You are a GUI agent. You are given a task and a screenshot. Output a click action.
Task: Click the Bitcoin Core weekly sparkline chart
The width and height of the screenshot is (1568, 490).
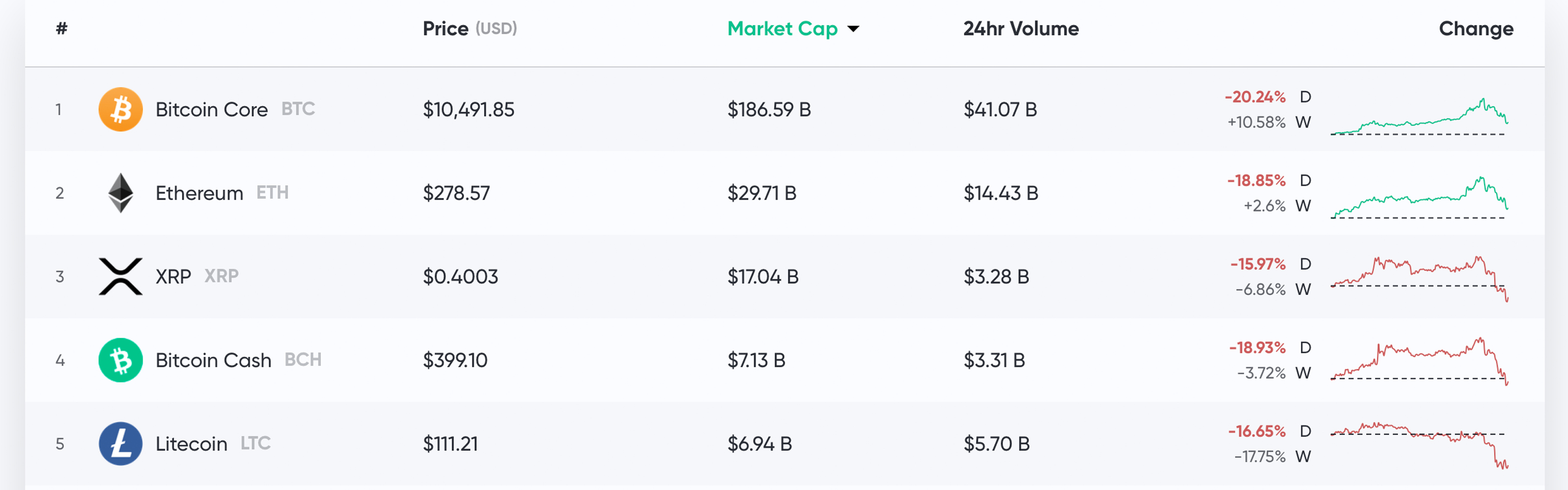click(1418, 117)
